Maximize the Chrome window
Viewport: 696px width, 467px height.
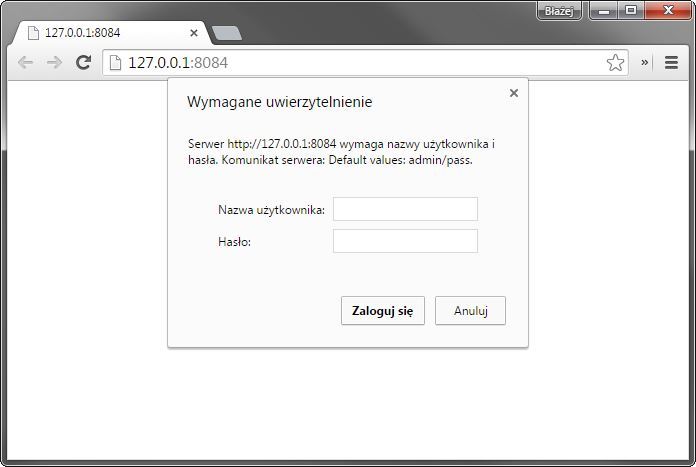tap(631, 11)
